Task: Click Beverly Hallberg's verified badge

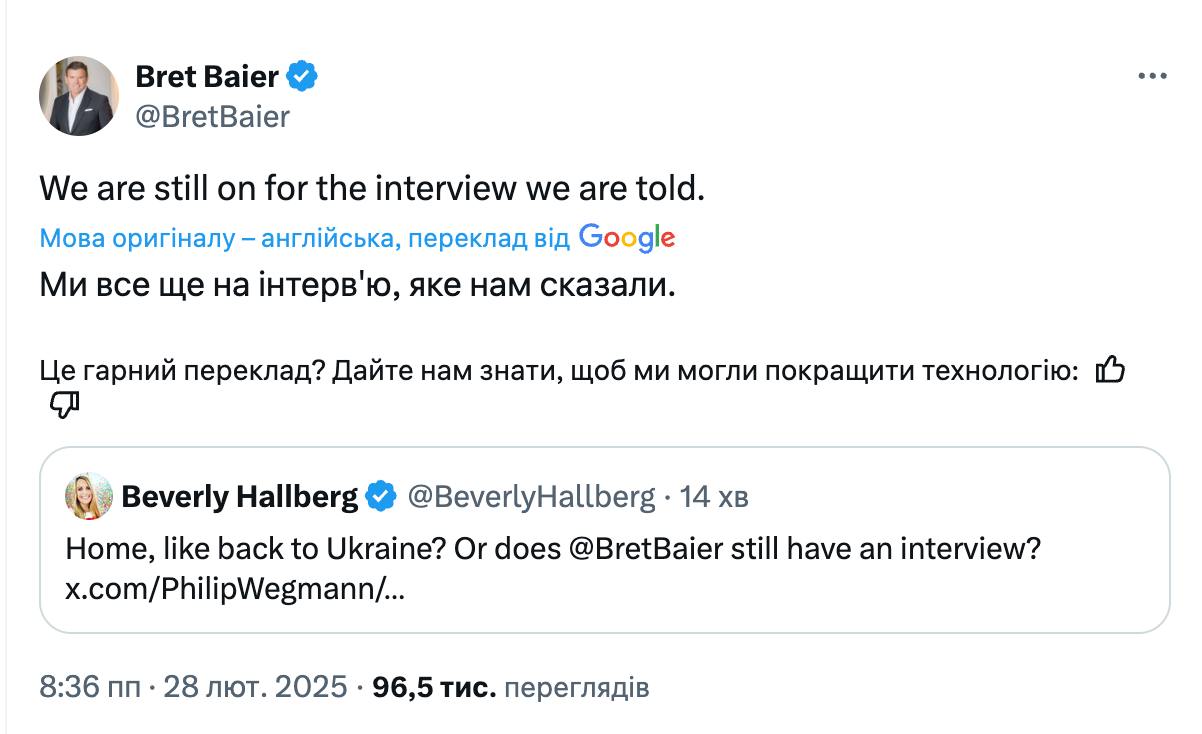Action: [x=381, y=496]
